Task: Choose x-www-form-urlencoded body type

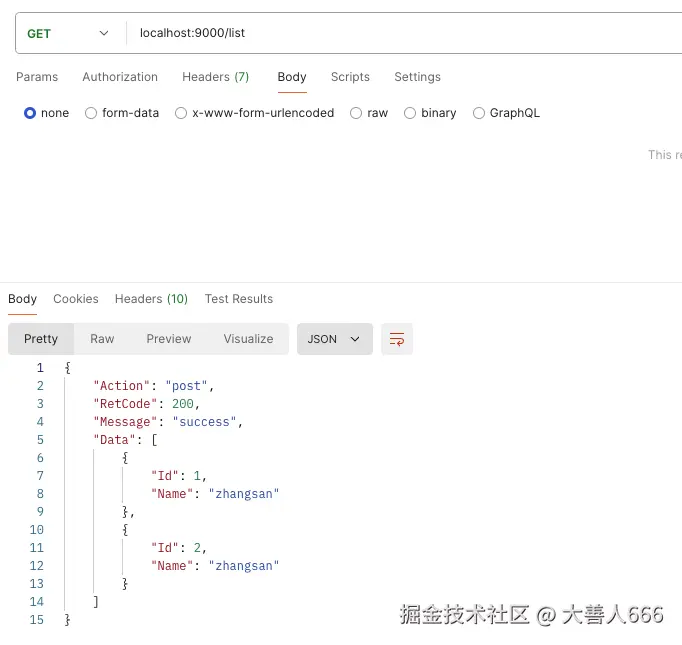Action: pyautogui.click(x=181, y=113)
